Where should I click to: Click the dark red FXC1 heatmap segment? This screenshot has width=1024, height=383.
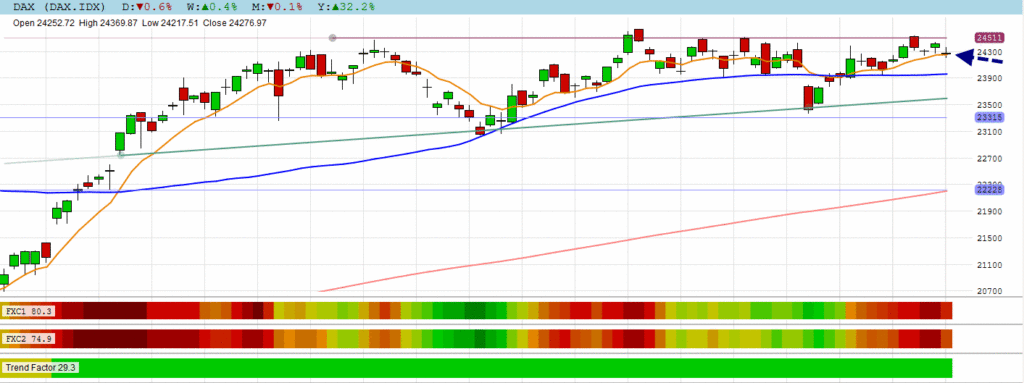(114, 310)
